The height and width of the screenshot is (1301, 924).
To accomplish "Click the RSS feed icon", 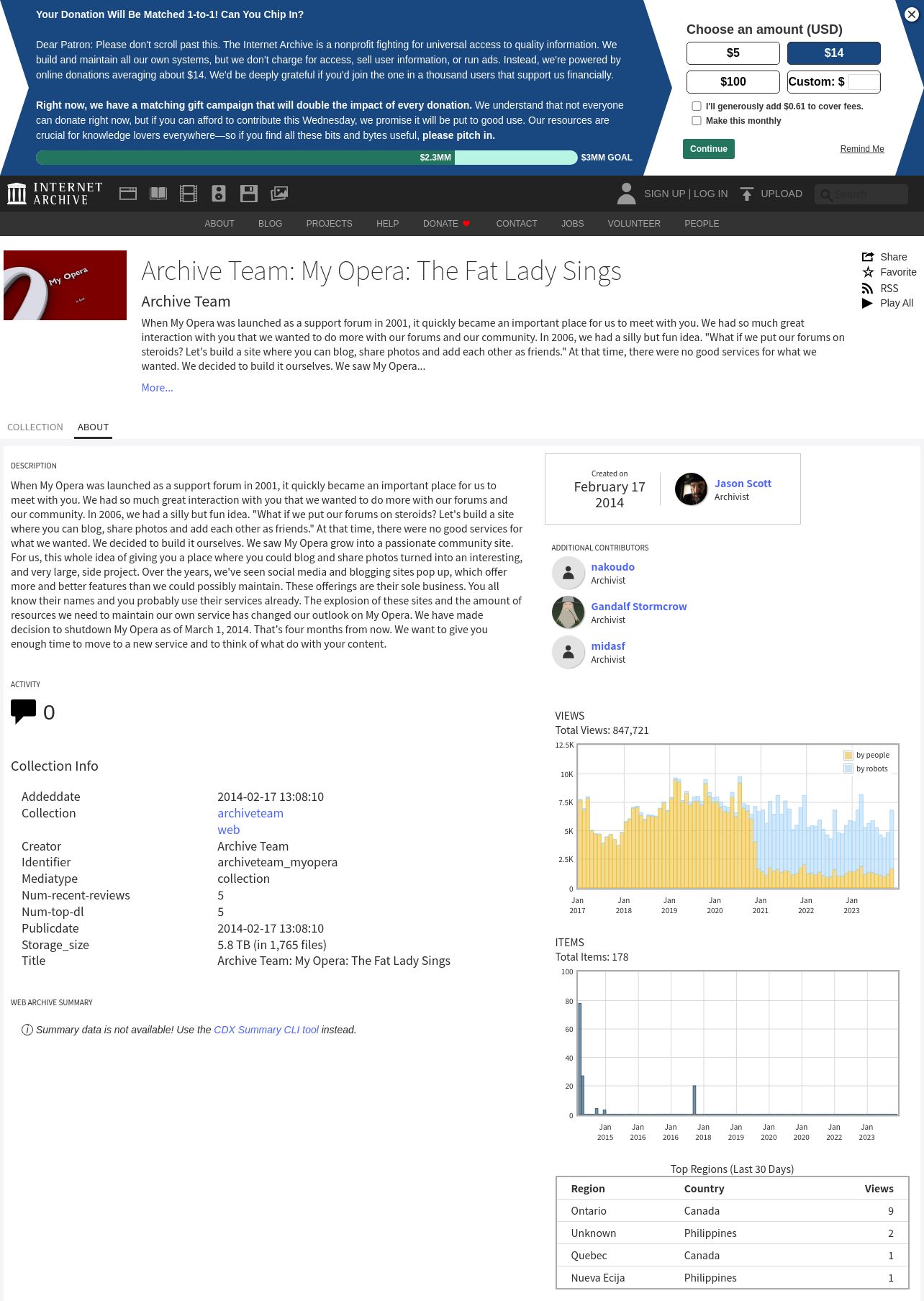I will click(x=868, y=289).
